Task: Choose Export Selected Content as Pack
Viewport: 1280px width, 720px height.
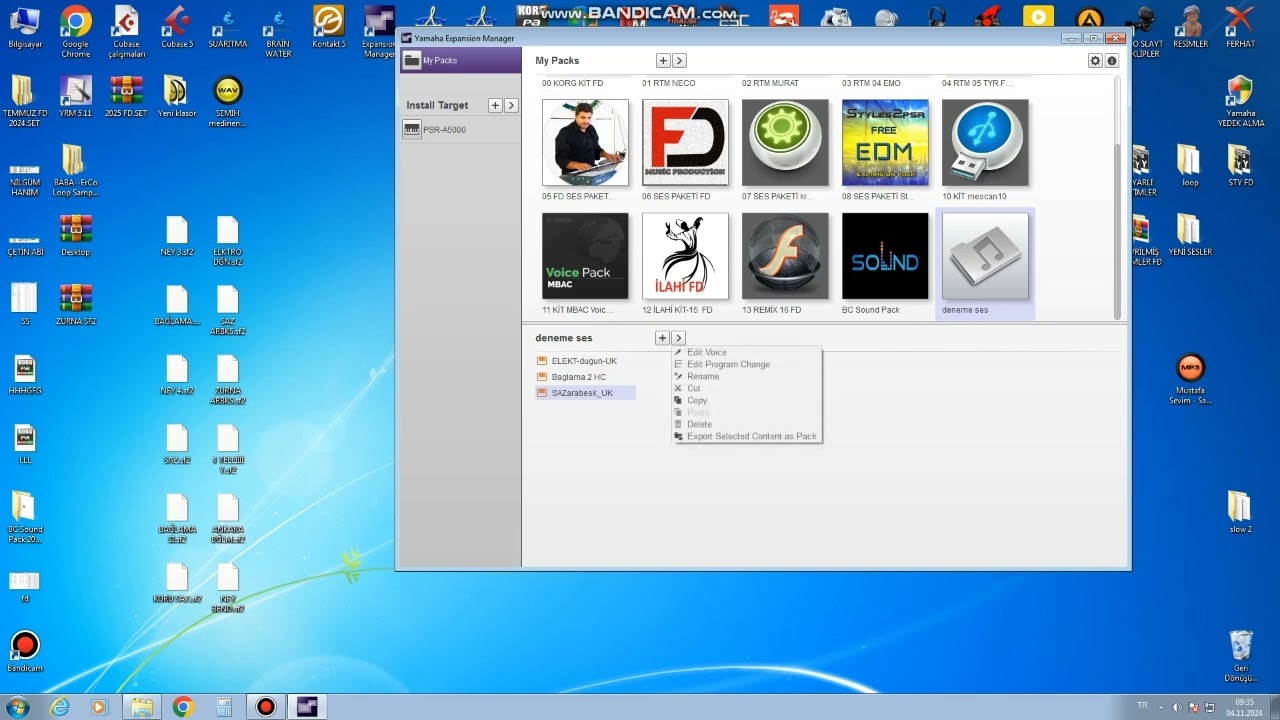Action: pos(746,436)
